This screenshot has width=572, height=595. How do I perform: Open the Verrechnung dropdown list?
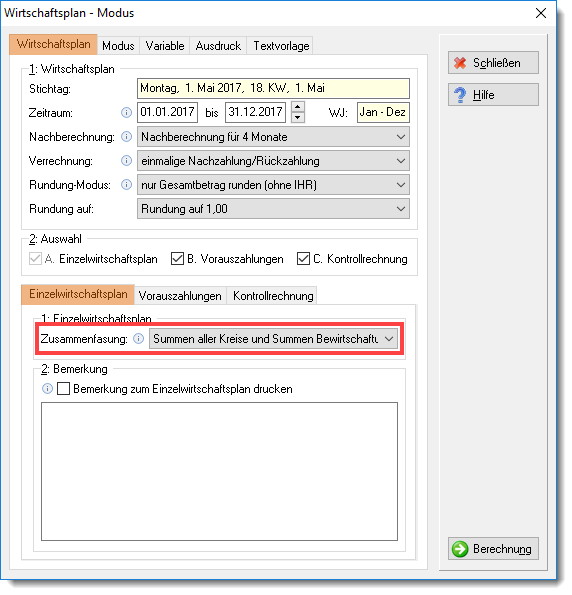click(x=273, y=161)
